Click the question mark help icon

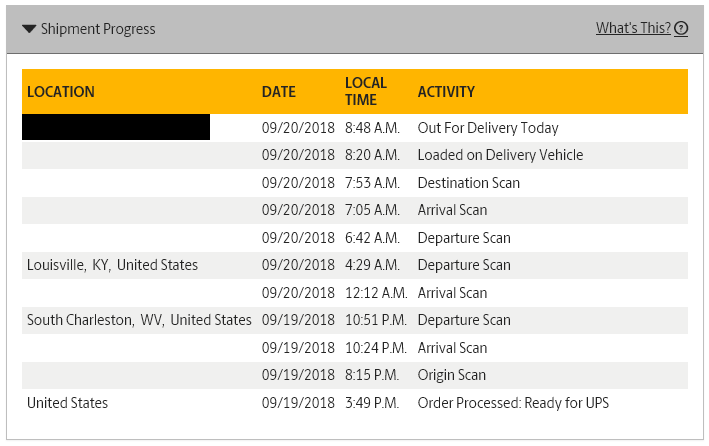point(681,28)
